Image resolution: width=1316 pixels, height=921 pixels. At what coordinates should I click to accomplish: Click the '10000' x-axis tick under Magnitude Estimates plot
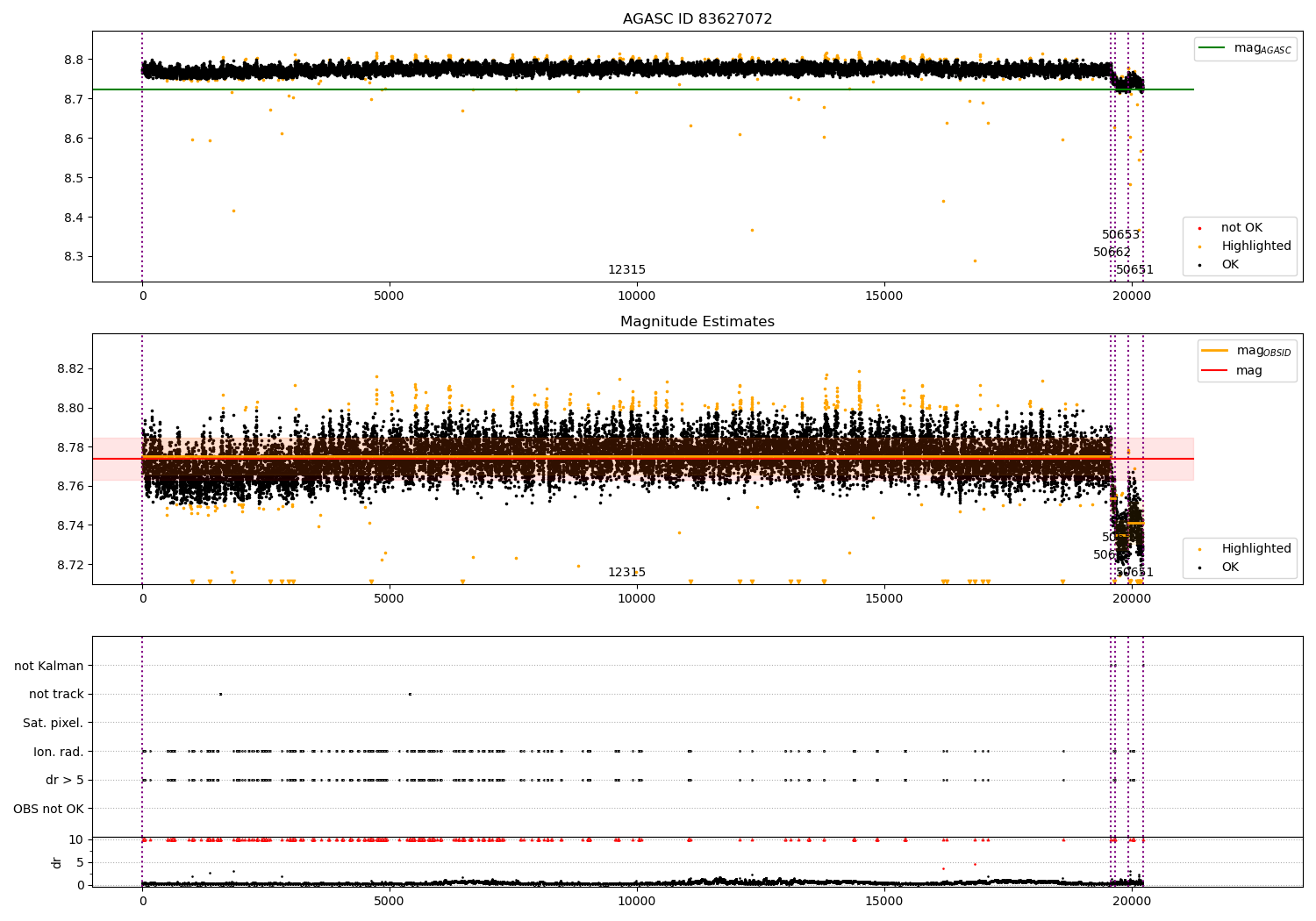tap(637, 599)
